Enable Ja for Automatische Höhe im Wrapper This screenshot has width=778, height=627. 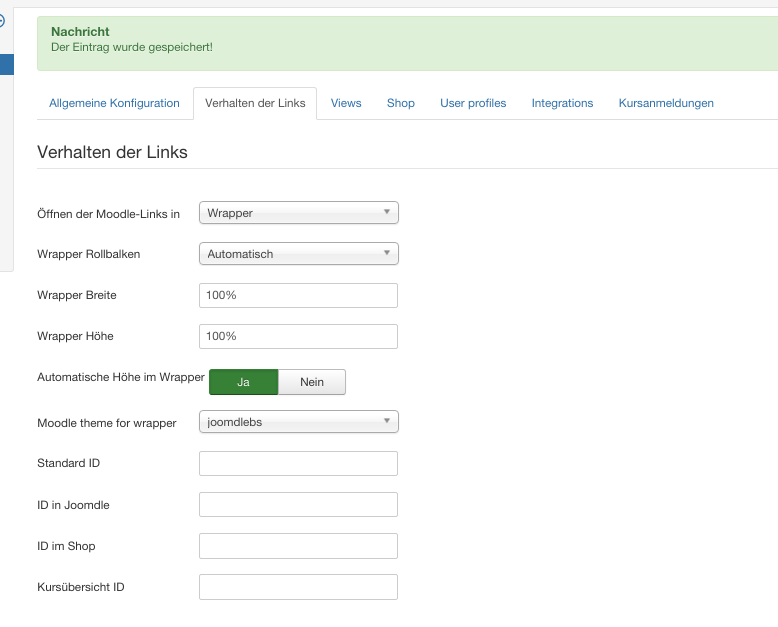pos(243,382)
